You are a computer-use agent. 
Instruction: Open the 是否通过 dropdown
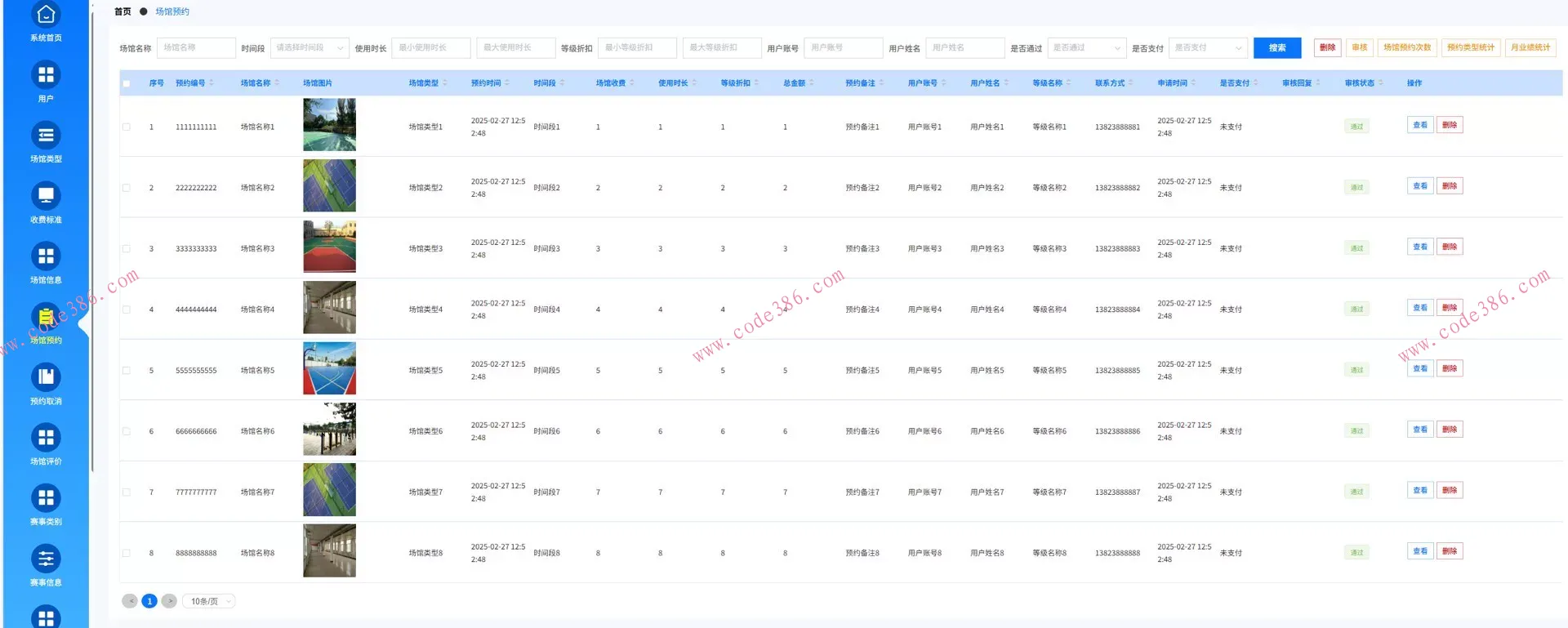(x=1086, y=48)
